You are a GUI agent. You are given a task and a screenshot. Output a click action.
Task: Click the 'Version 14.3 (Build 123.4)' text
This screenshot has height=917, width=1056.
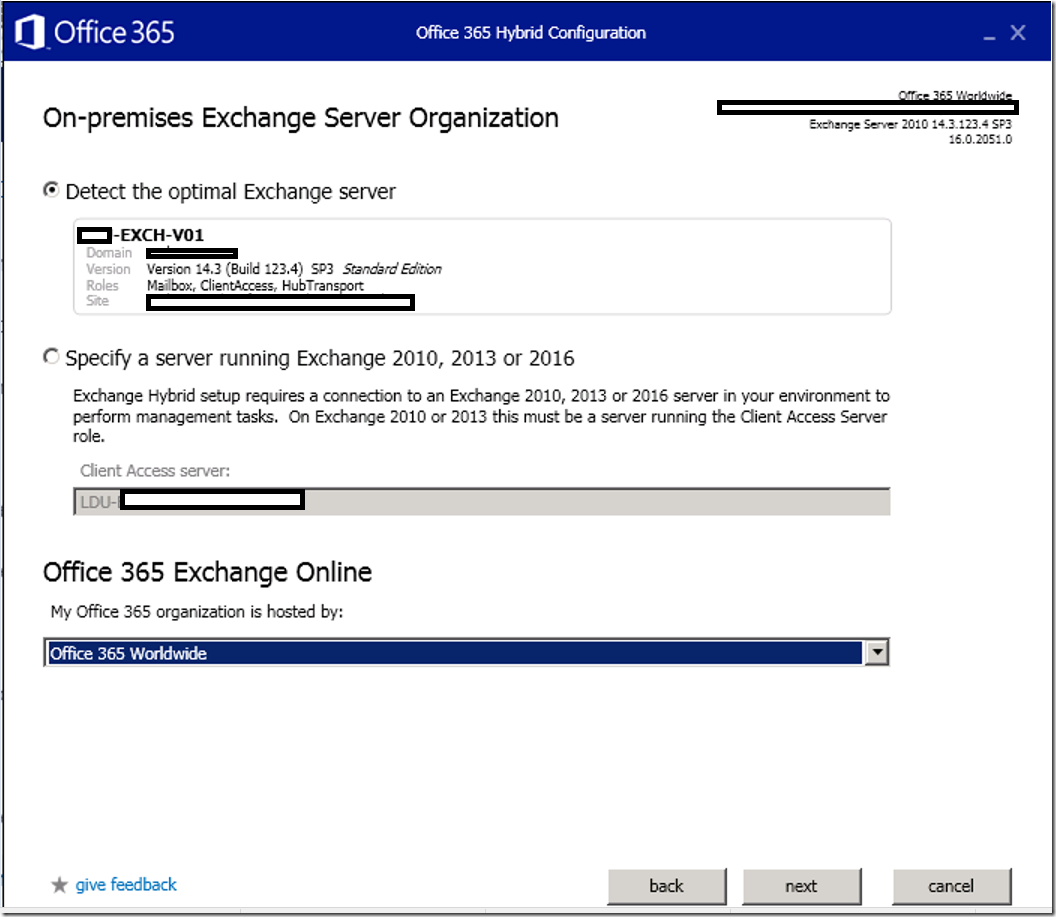[x=225, y=269]
